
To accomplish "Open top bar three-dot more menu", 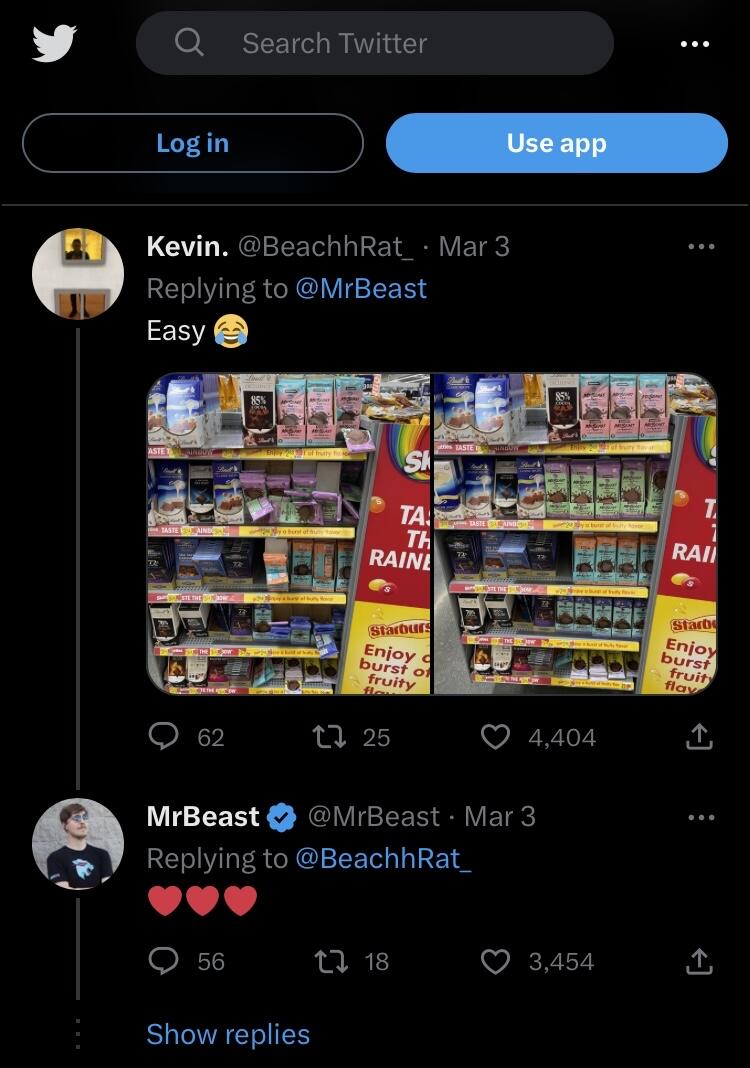I will click(694, 44).
